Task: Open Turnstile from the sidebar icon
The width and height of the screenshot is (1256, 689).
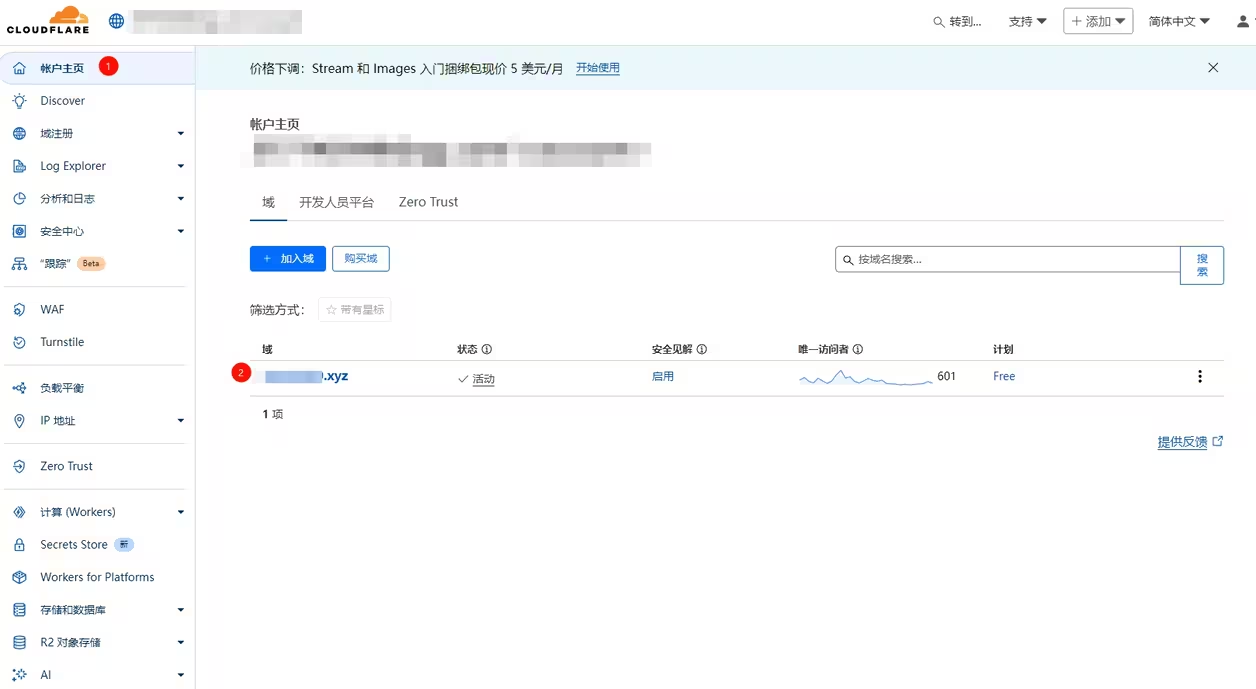Action: tap(19, 342)
